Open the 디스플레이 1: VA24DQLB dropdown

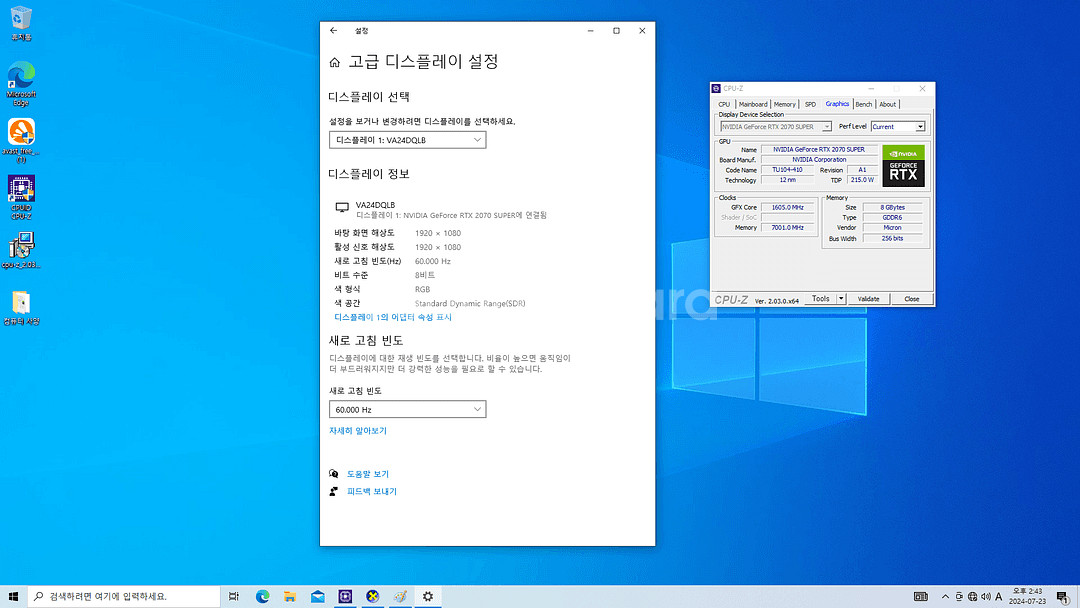pyautogui.click(x=407, y=140)
